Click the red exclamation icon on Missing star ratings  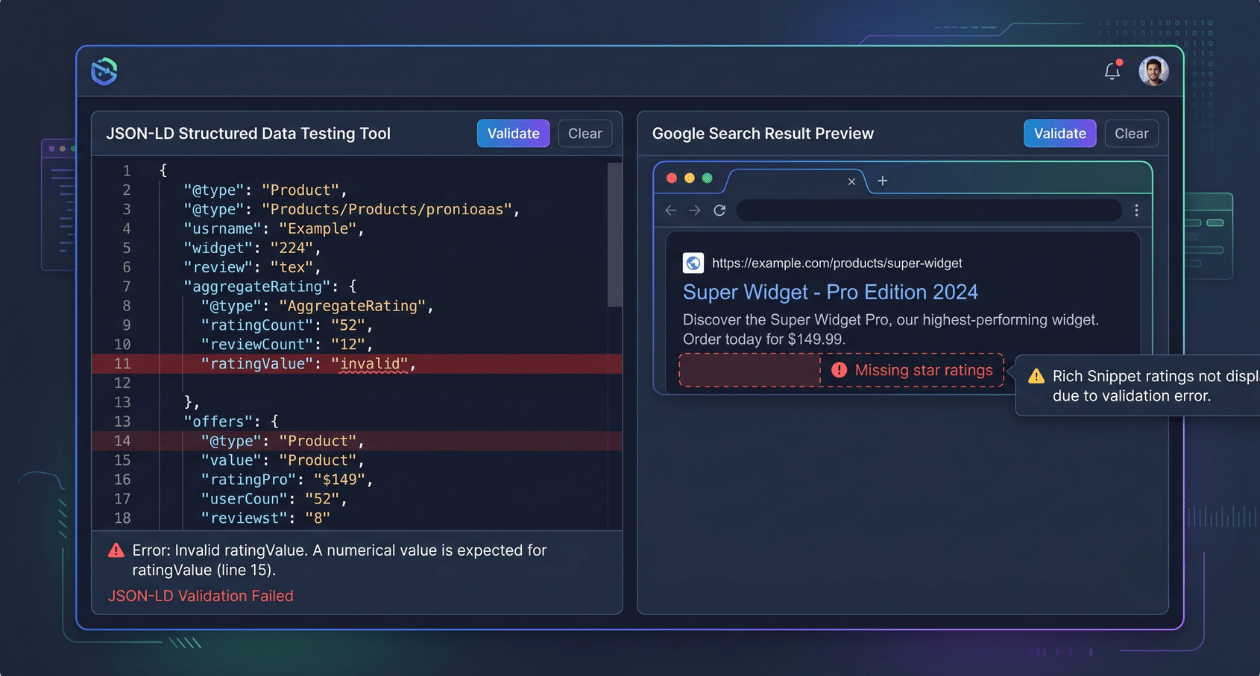pyautogui.click(x=837, y=370)
